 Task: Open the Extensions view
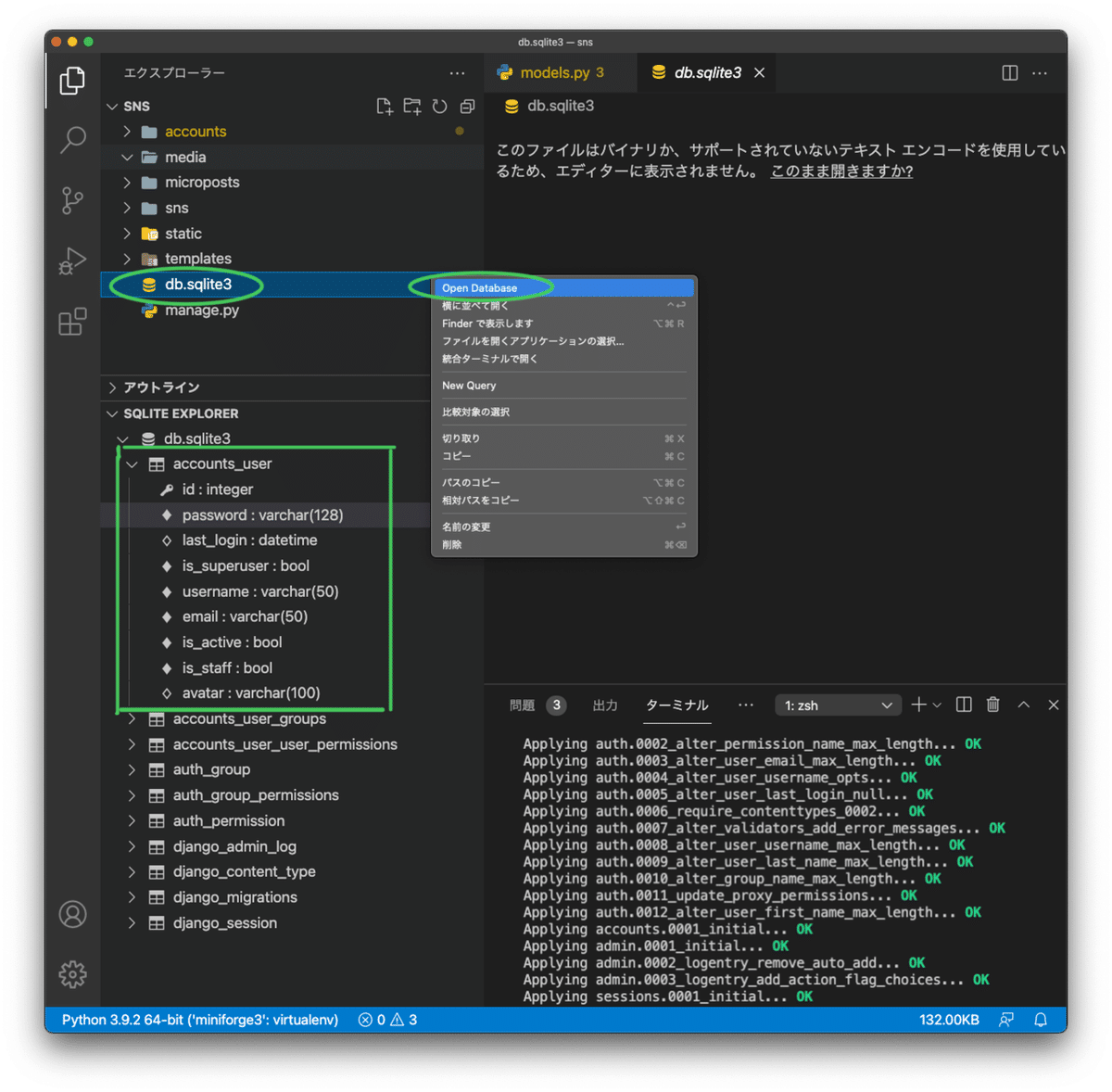(x=72, y=322)
